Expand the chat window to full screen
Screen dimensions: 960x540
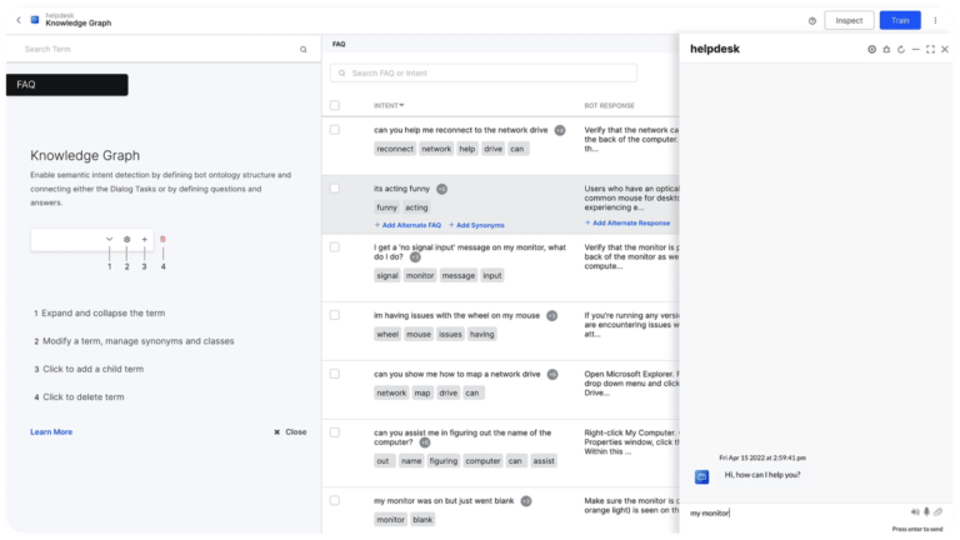coord(931,49)
